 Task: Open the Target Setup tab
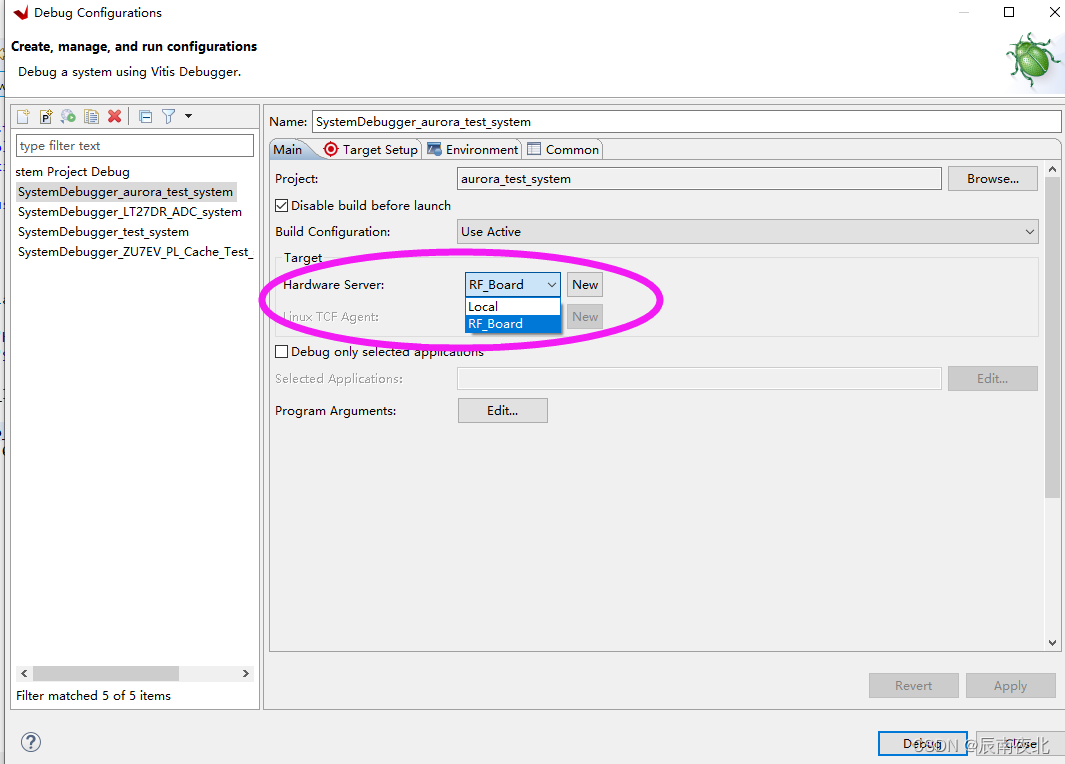coord(371,149)
